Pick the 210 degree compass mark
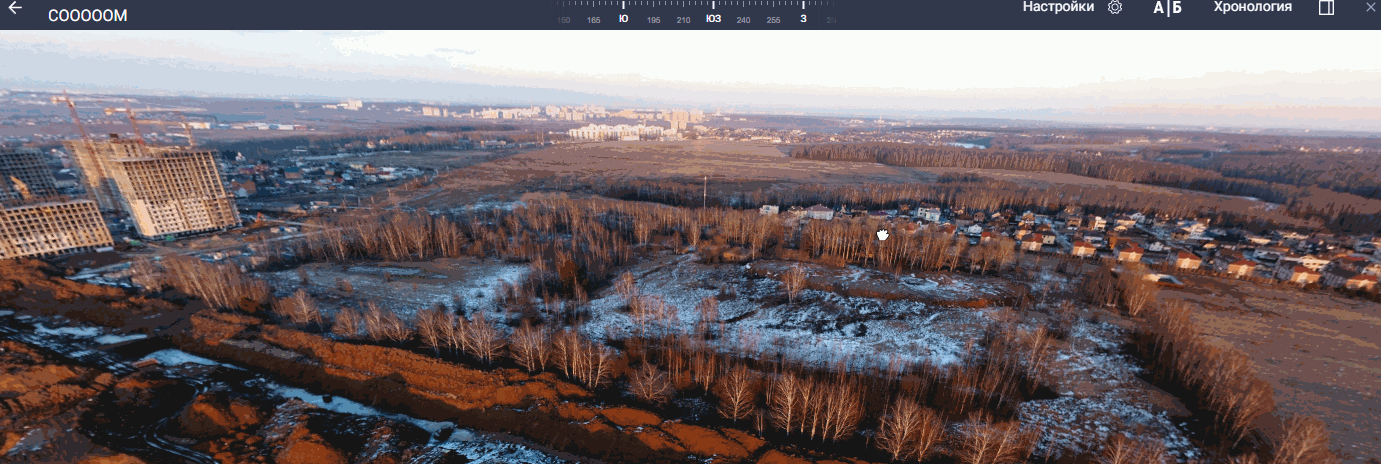 tap(683, 20)
